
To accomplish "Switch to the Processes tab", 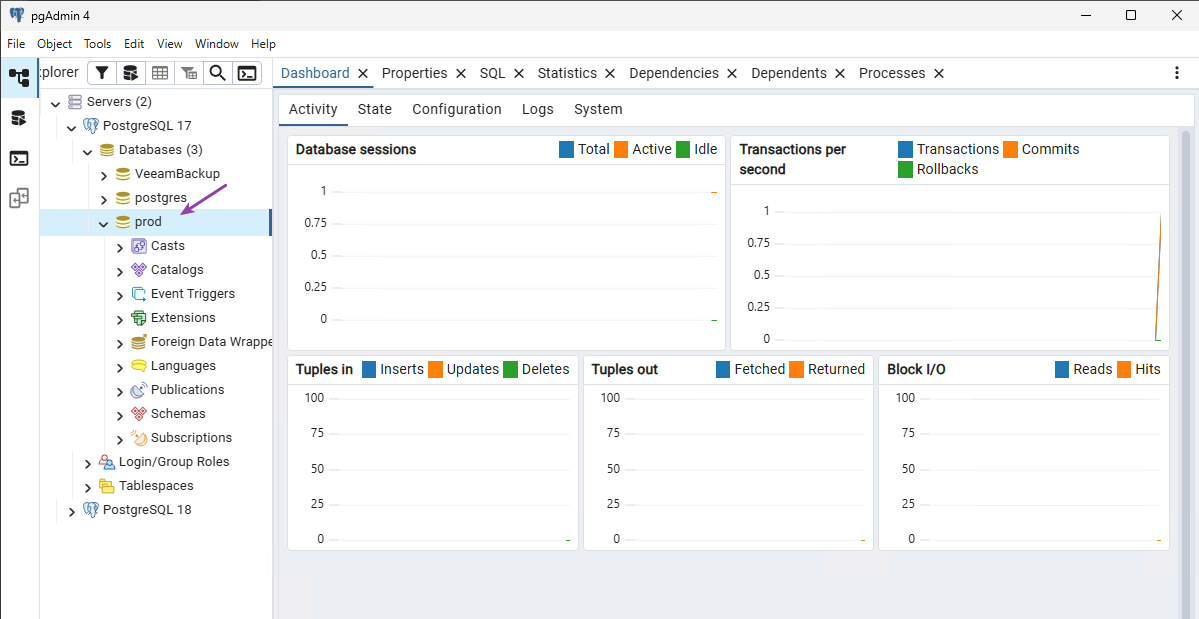I will (892, 73).
